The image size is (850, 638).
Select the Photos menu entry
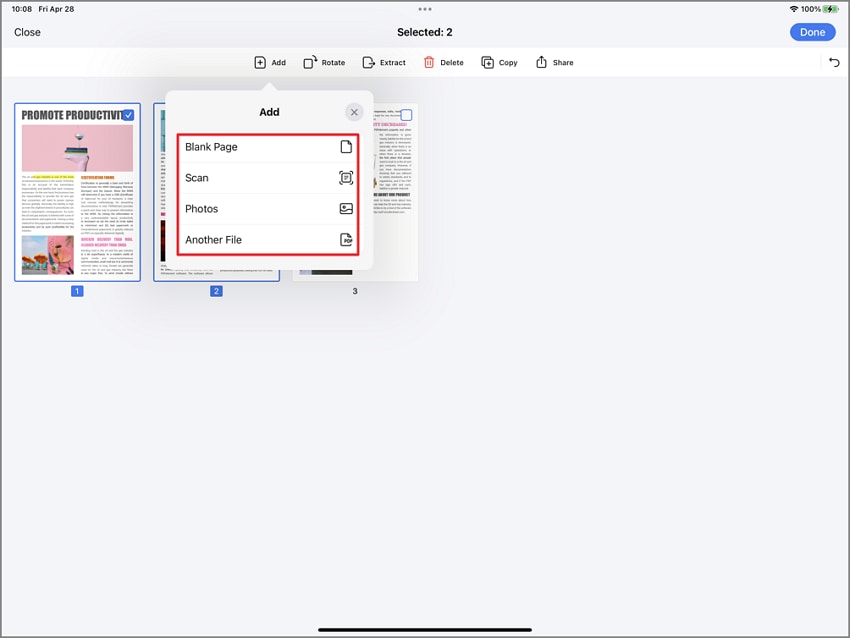[x=268, y=209]
